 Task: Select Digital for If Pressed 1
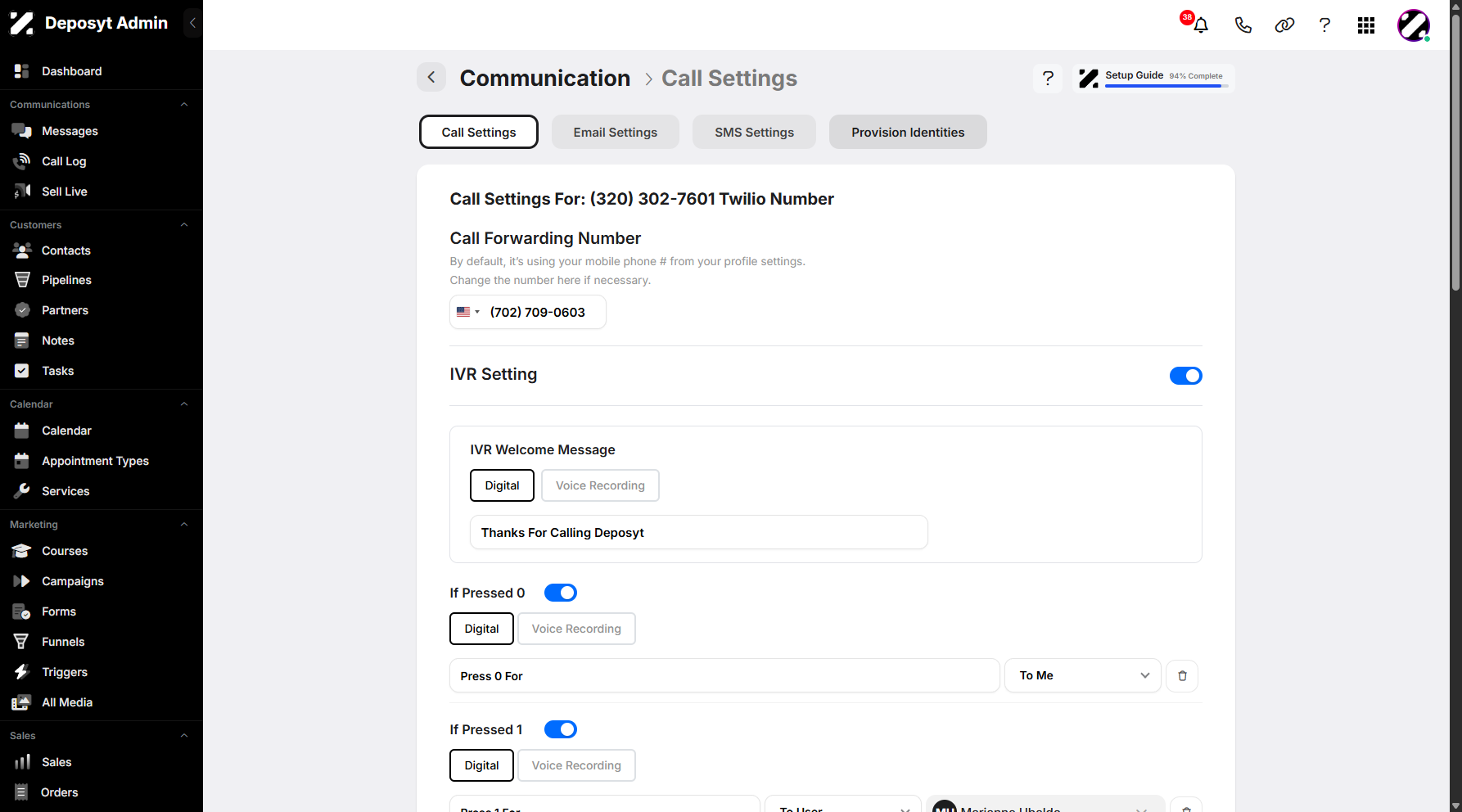481,765
